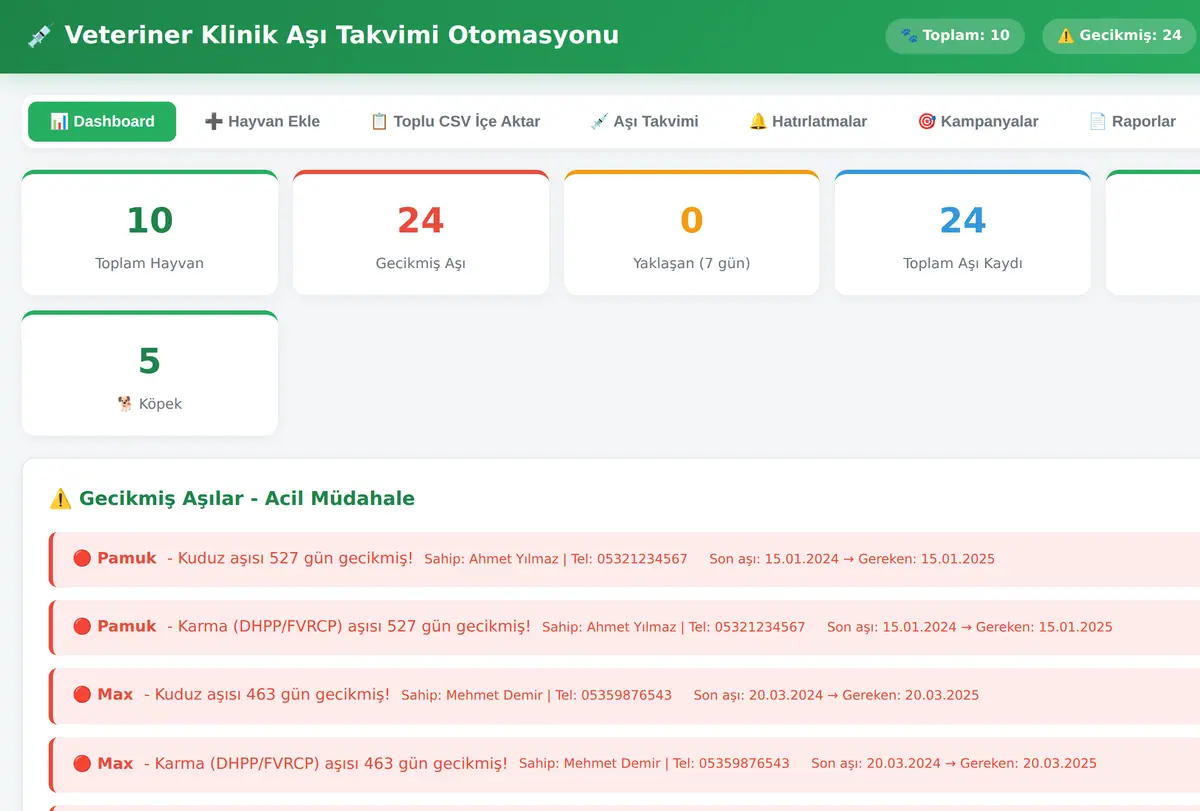
Task: Click red dot on Pamuk Kuduz row
Action: pyautogui.click(x=82, y=558)
